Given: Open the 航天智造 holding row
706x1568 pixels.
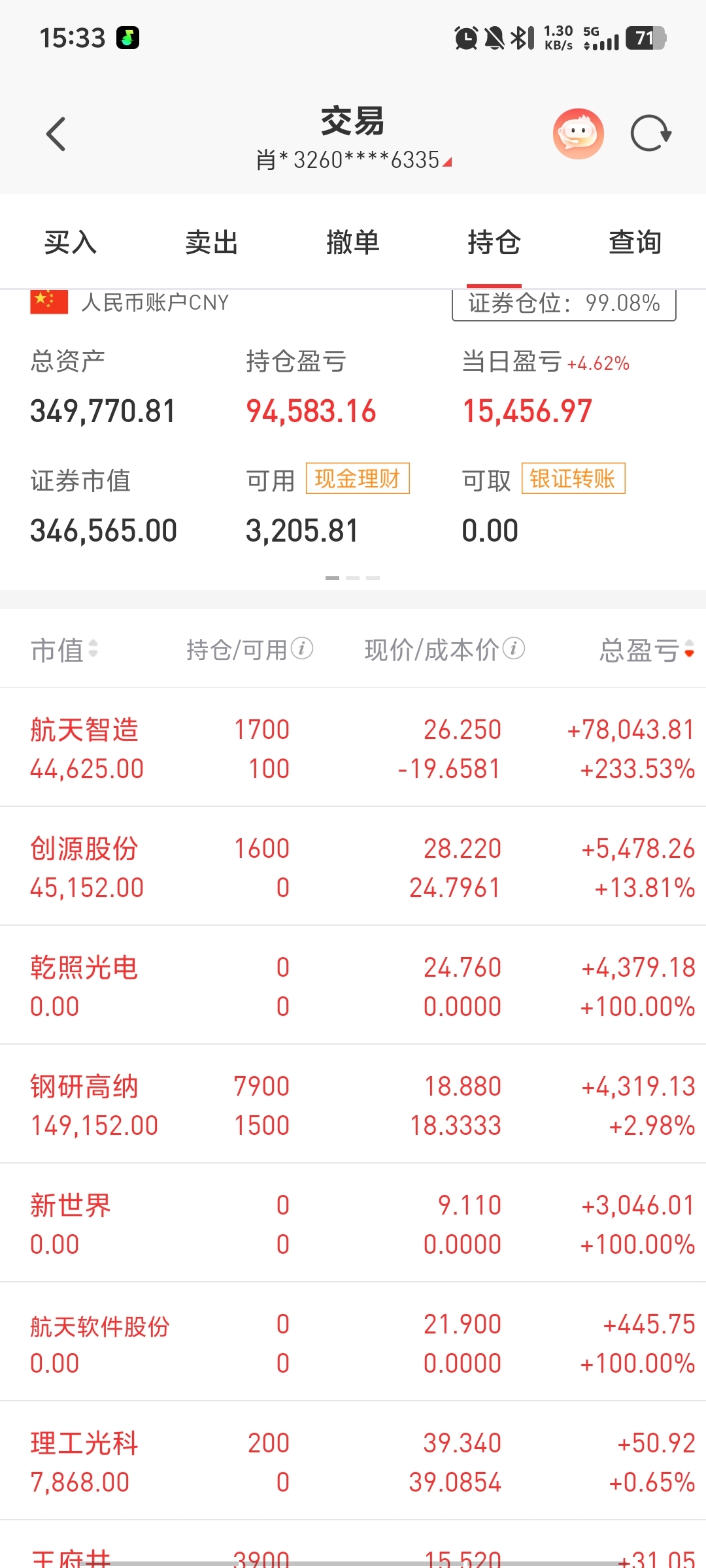Looking at the screenshot, I should pos(353,747).
